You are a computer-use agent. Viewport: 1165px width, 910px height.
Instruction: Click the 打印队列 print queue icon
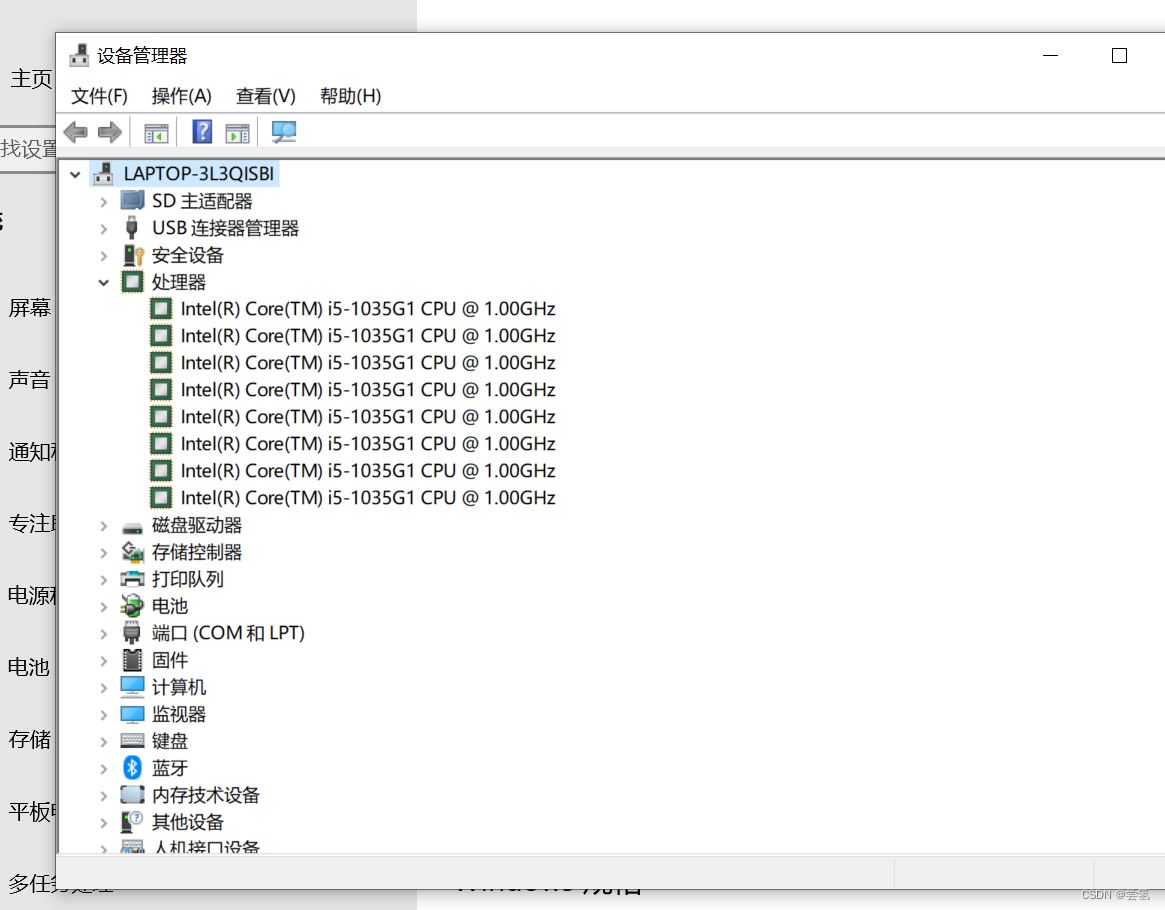coord(133,578)
